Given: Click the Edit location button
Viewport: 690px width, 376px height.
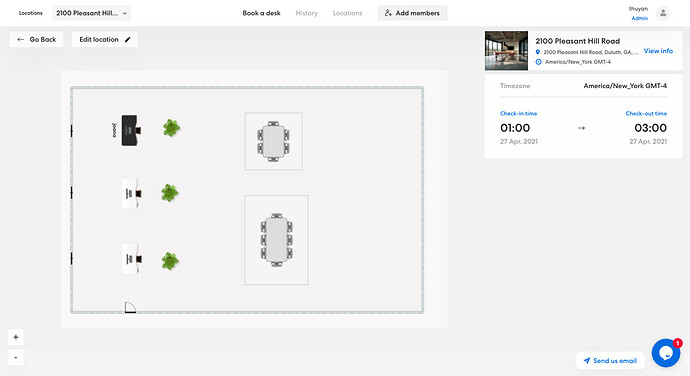Looking at the screenshot, I should pyautogui.click(x=105, y=39).
